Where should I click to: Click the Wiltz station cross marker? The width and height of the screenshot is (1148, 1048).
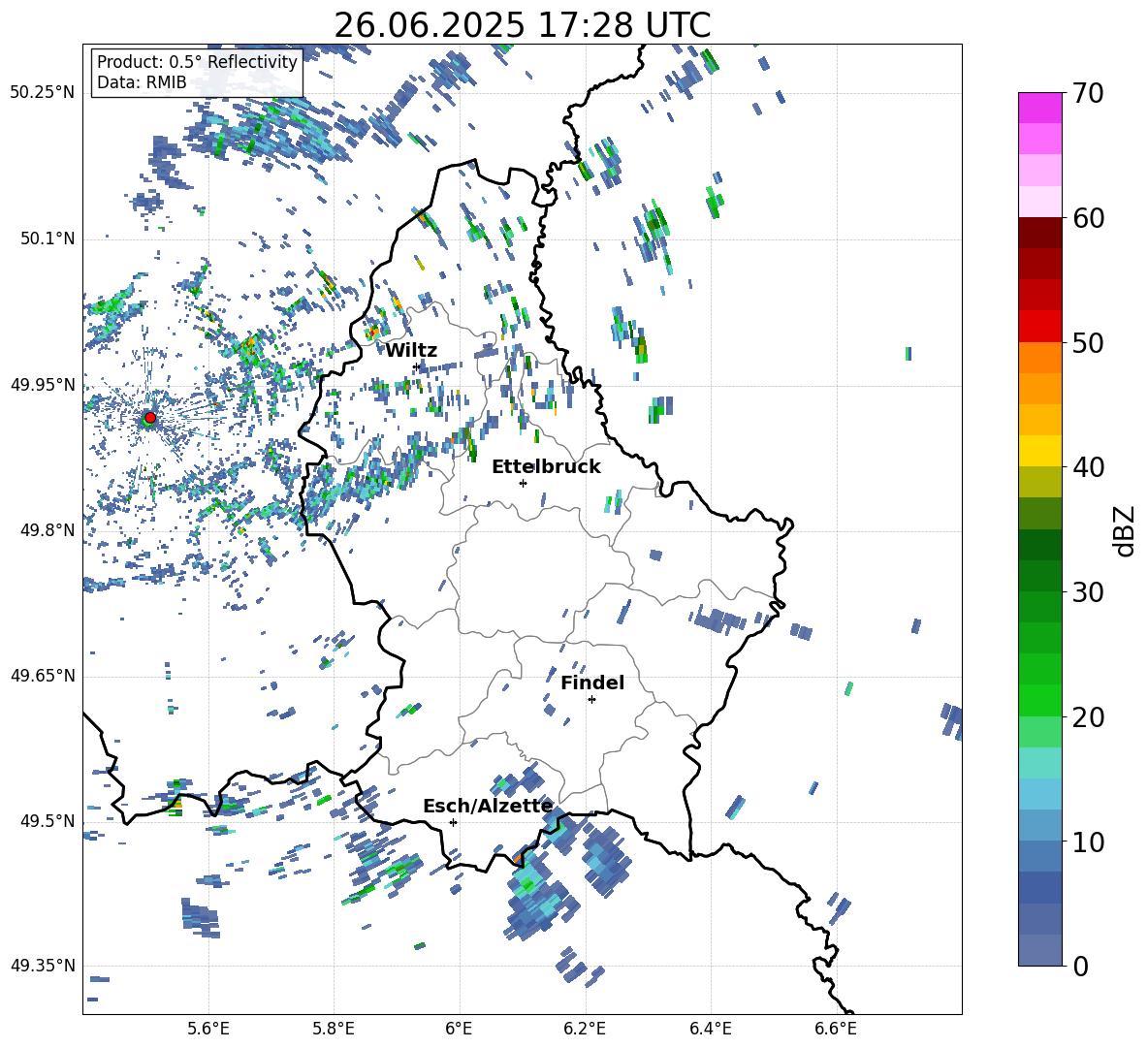417,366
